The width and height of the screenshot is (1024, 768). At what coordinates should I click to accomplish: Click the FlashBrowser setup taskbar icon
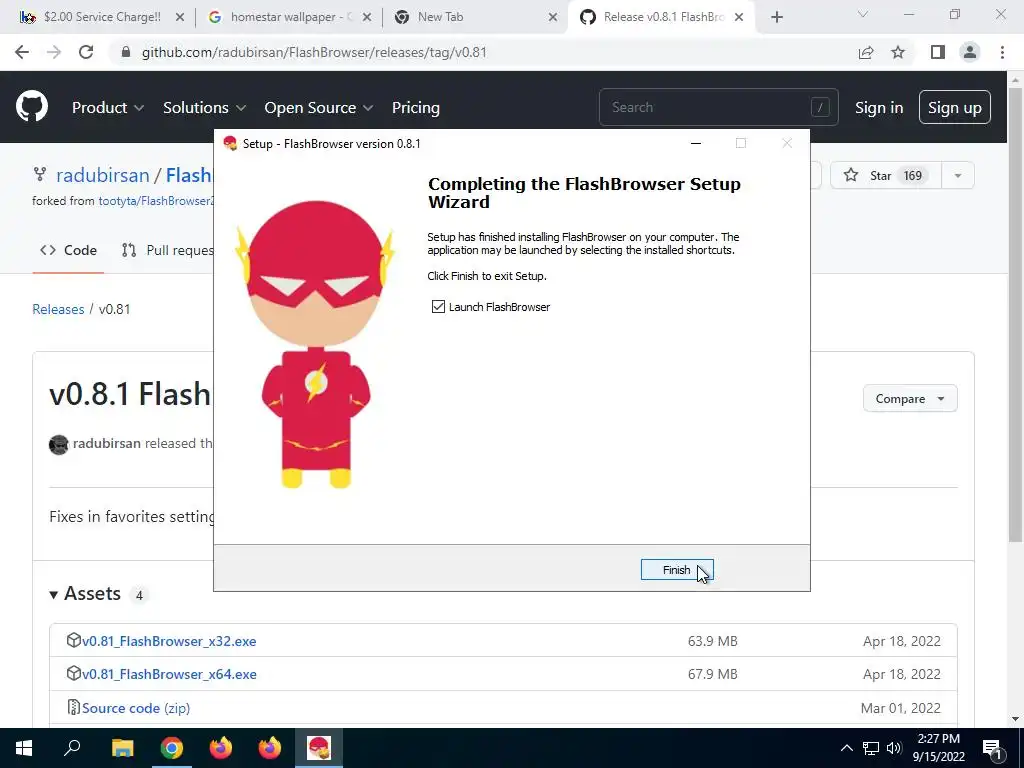tap(319, 748)
